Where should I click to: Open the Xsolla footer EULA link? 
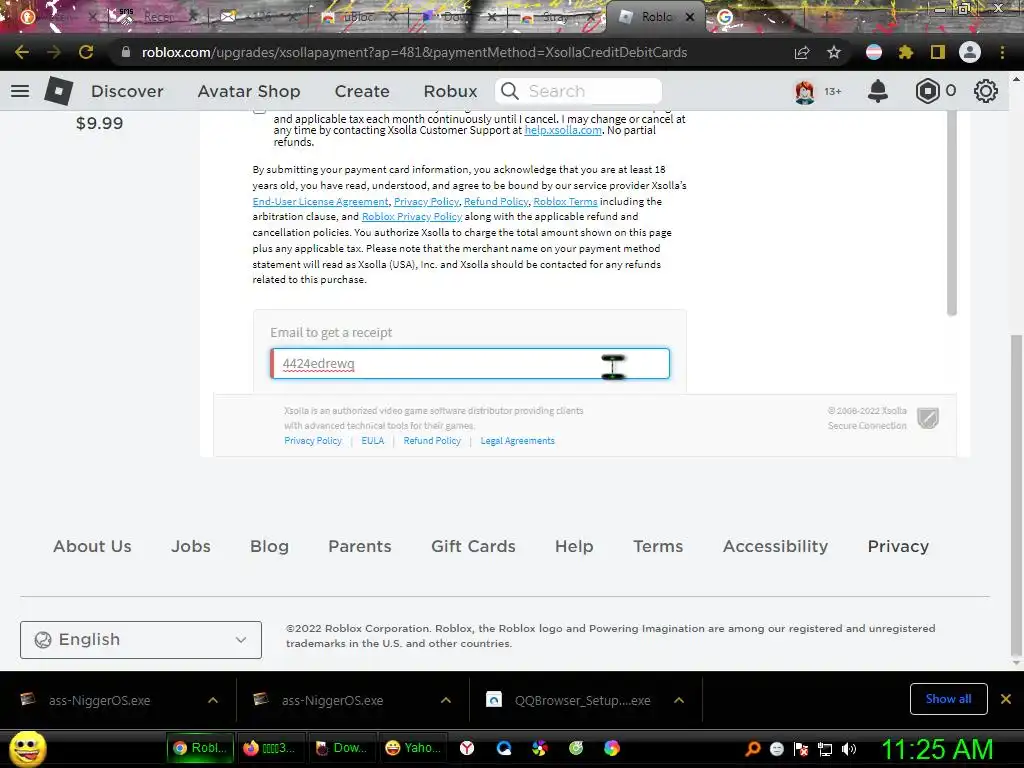tap(373, 441)
